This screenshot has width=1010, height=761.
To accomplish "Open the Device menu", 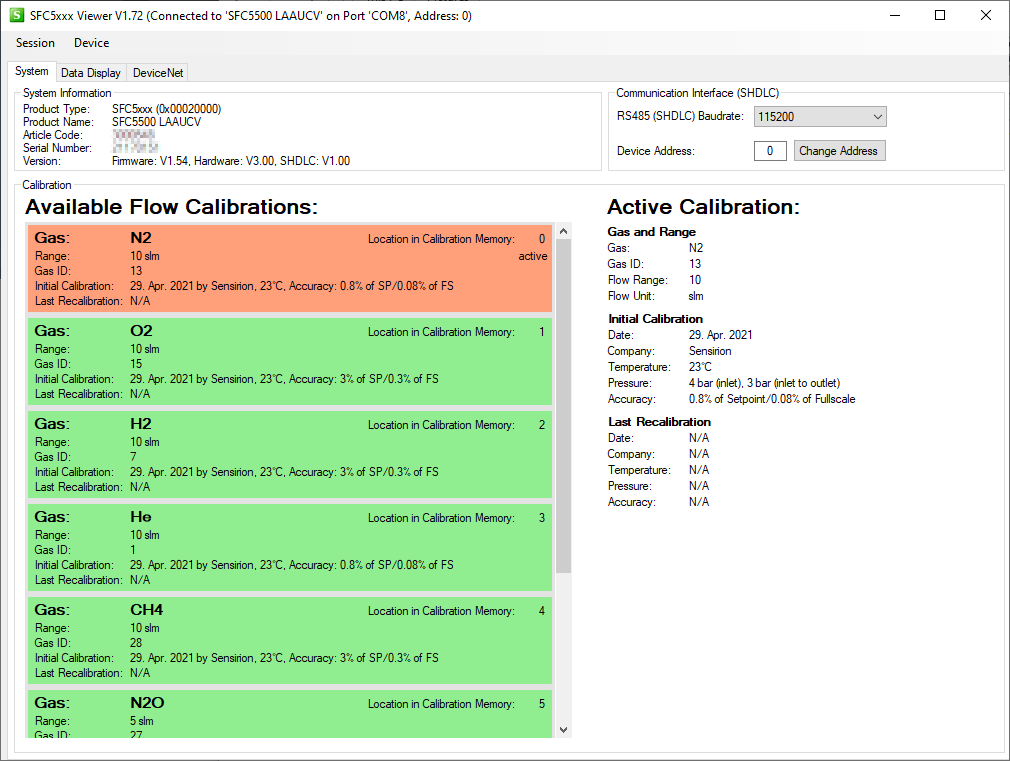I will click(x=91, y=43).
